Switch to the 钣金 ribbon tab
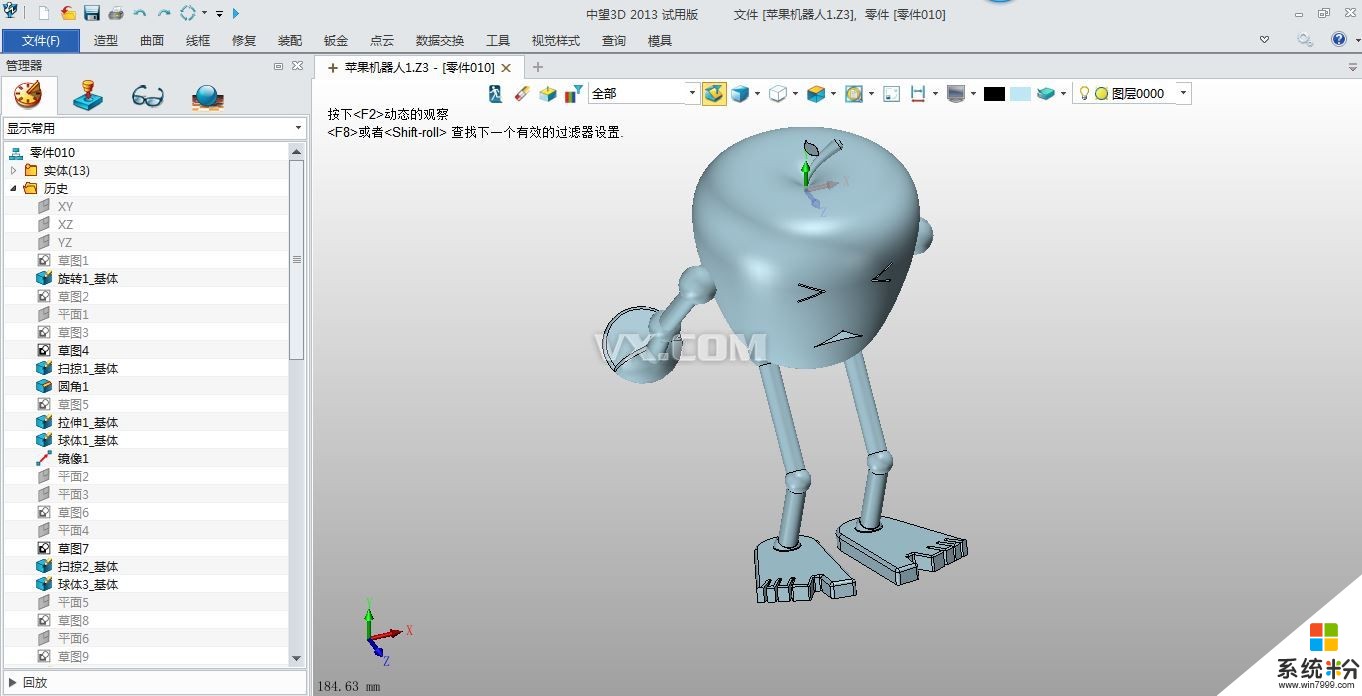 pos(336,41)
